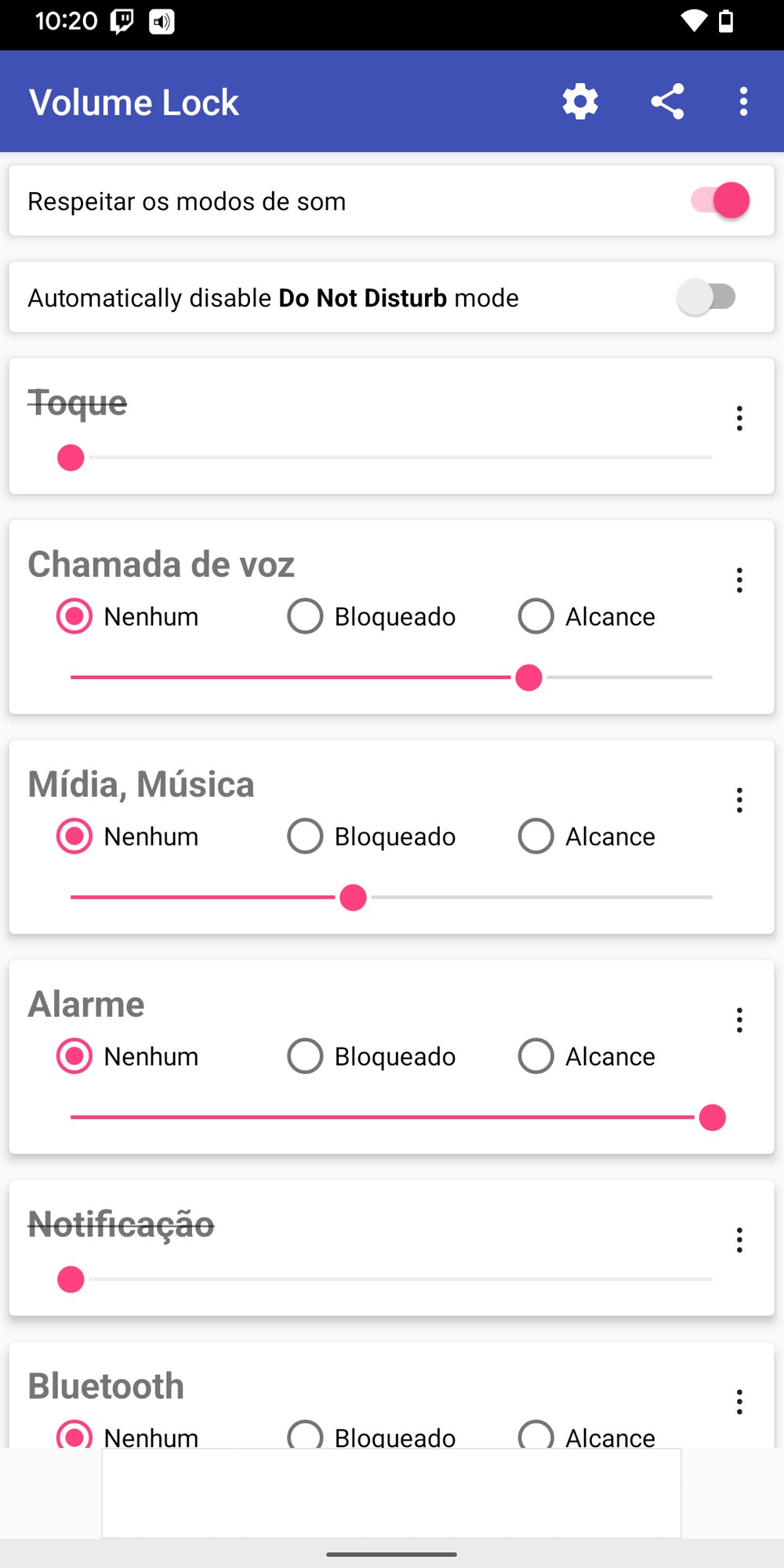Click the Mídia, Música volume slider thumb
The width and height of the screenshot is (784, 1568).
pyautogui.click(x=354, y=898)
